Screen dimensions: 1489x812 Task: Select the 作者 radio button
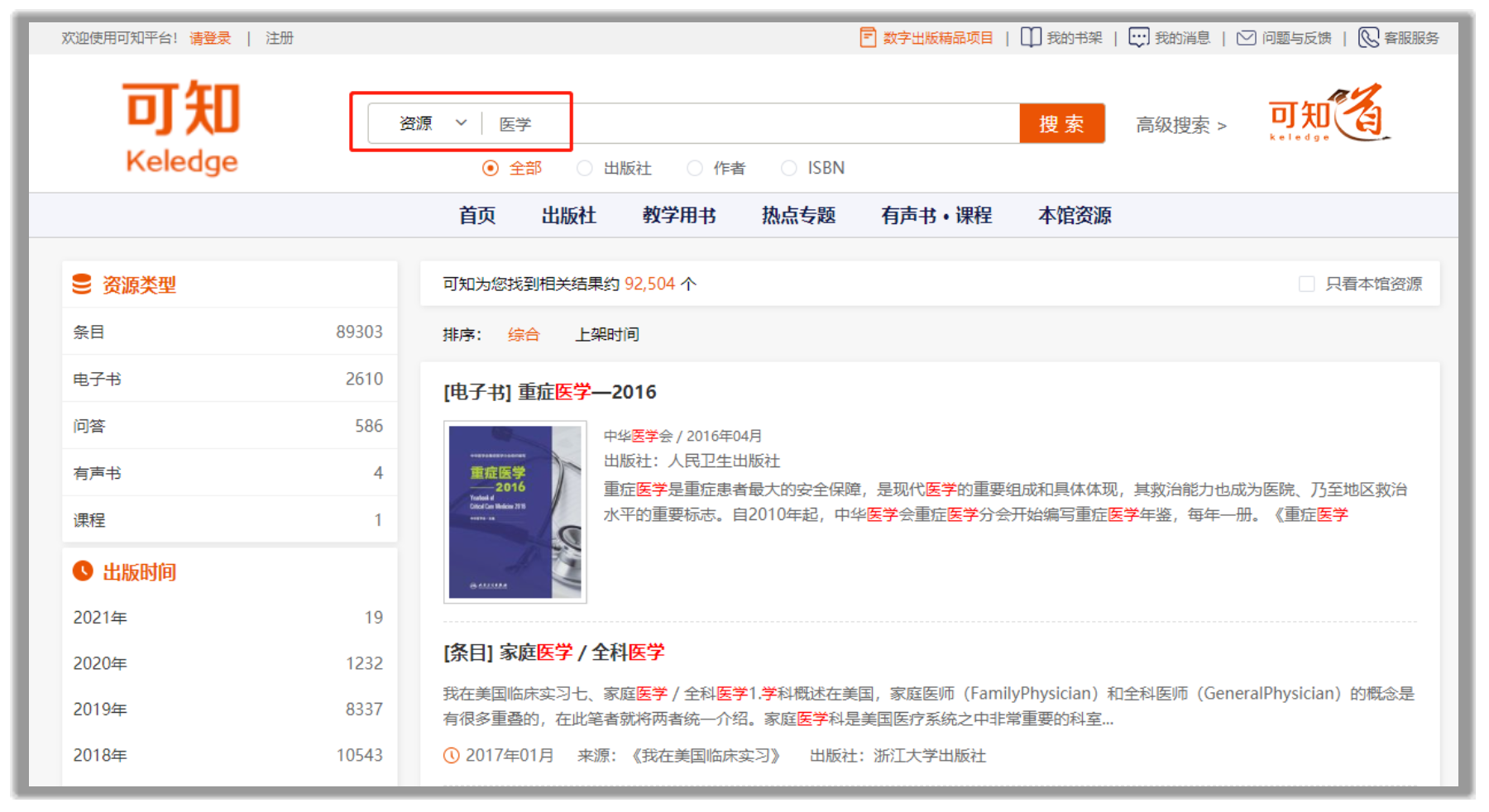(695, 168)
